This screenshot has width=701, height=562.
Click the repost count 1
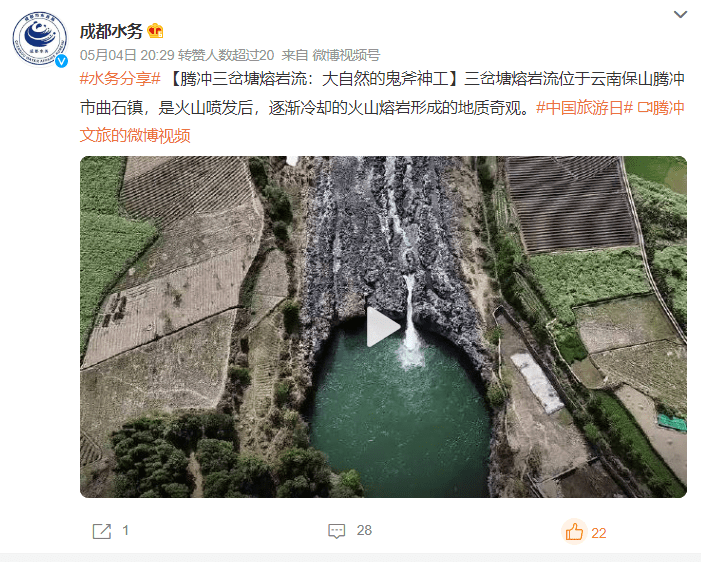point(126,531)
